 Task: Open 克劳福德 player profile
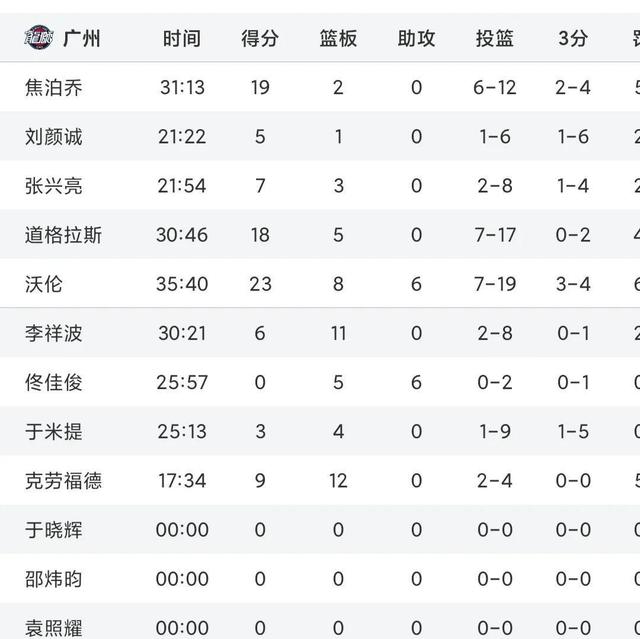pyautogui.click(x=63, y=481)
